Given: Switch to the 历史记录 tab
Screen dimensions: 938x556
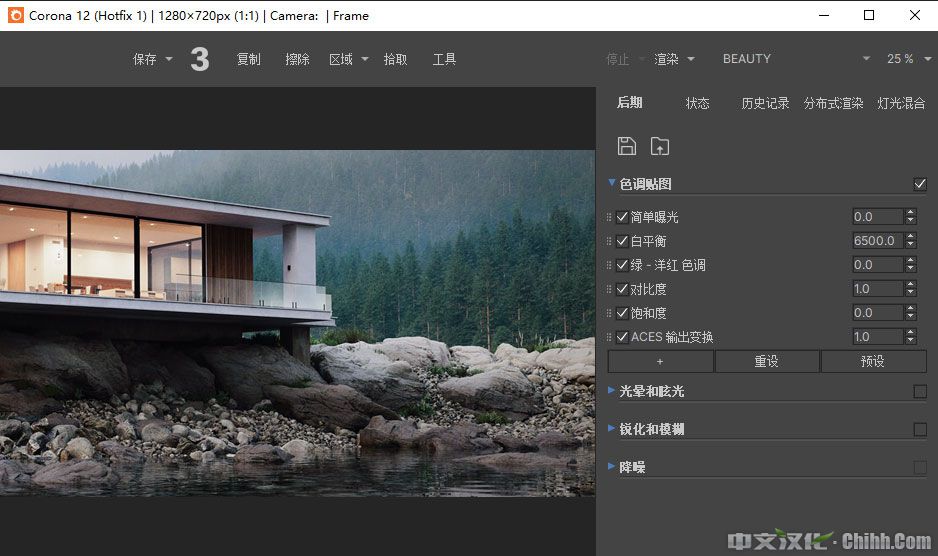Looking at the screenshot, I should [765, 103].
